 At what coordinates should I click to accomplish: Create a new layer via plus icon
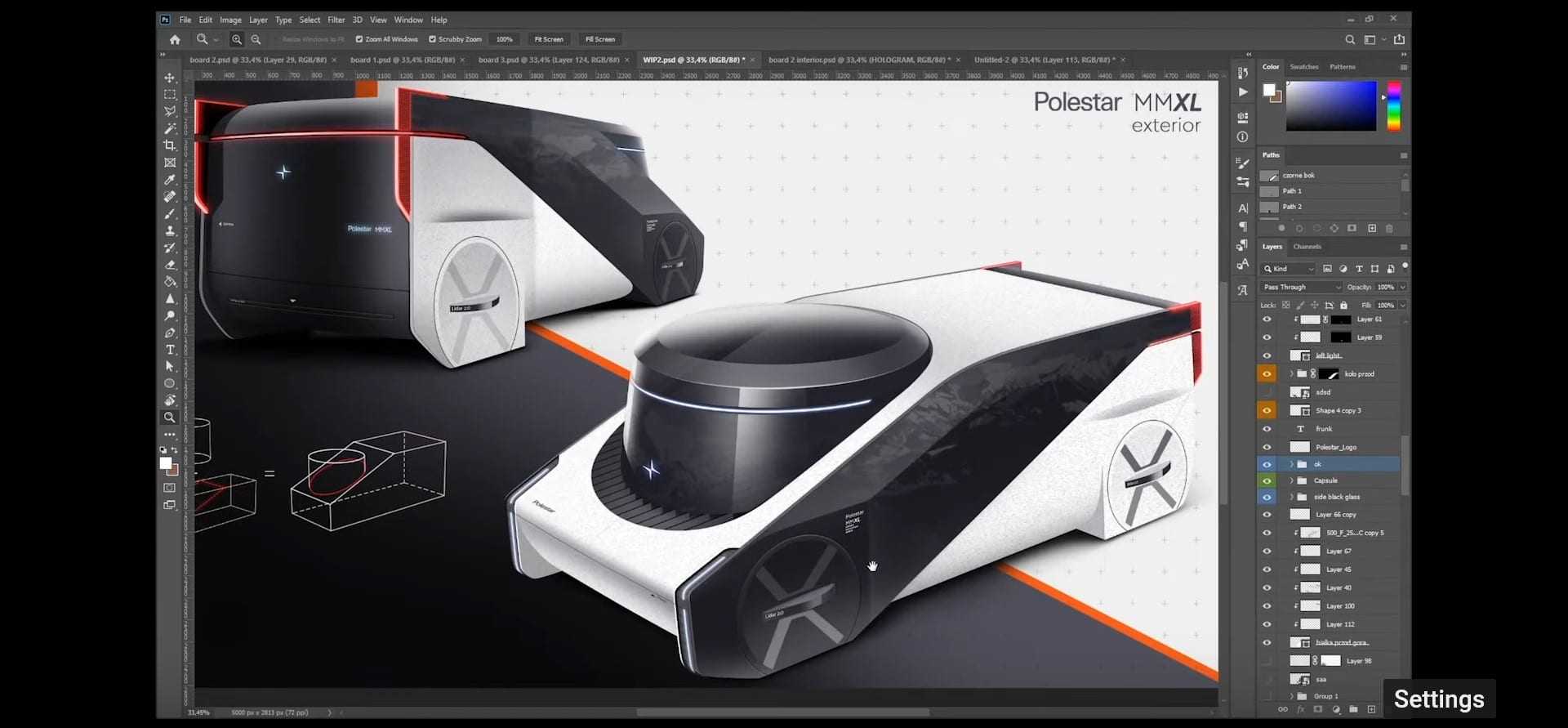pyautogui.click(x=1372, y=709)
